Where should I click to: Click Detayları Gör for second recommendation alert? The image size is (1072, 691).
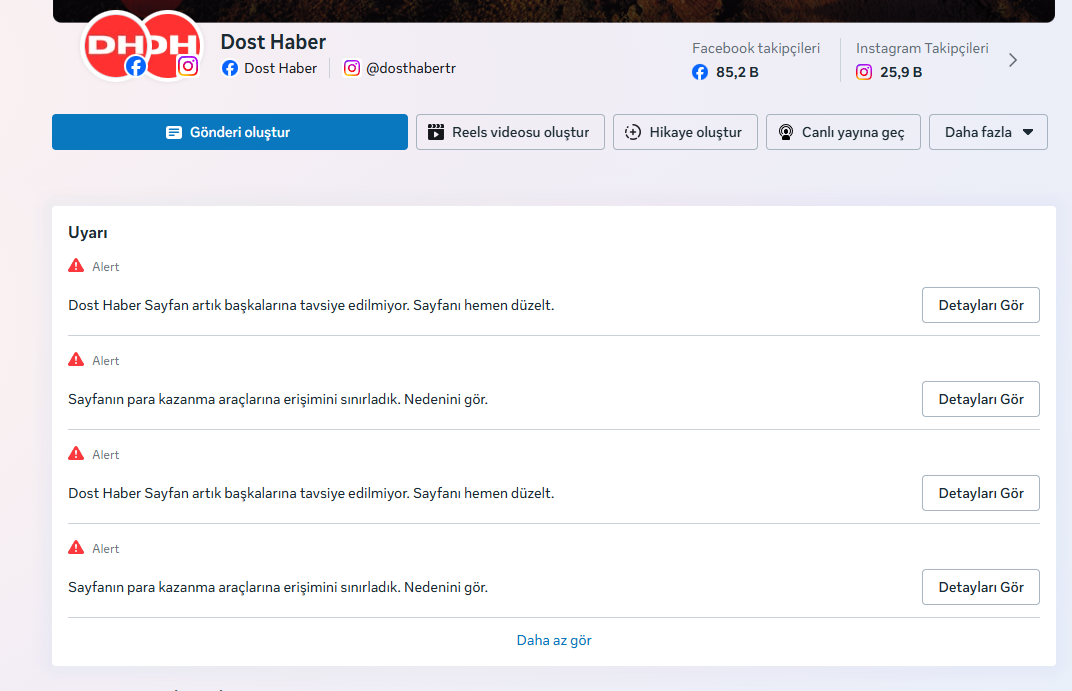pyautogui.click(x=980, y=493)
